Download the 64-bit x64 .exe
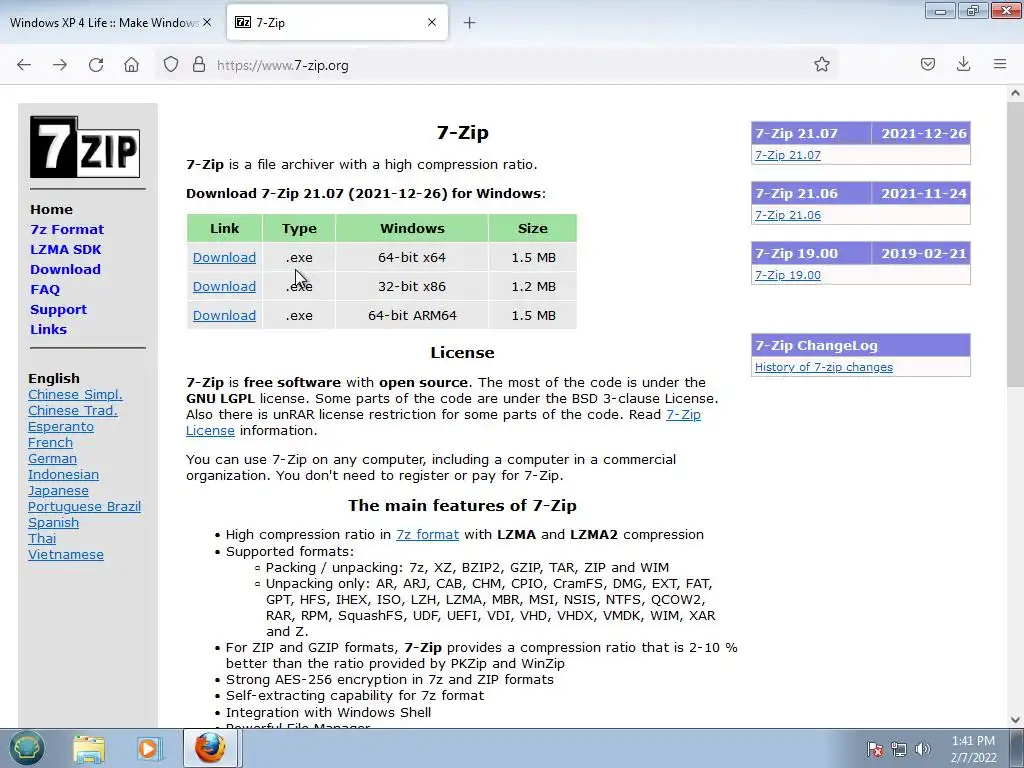Image resolution: width=1024 pixels, height=768 pixels. click(x=224, y=257)
